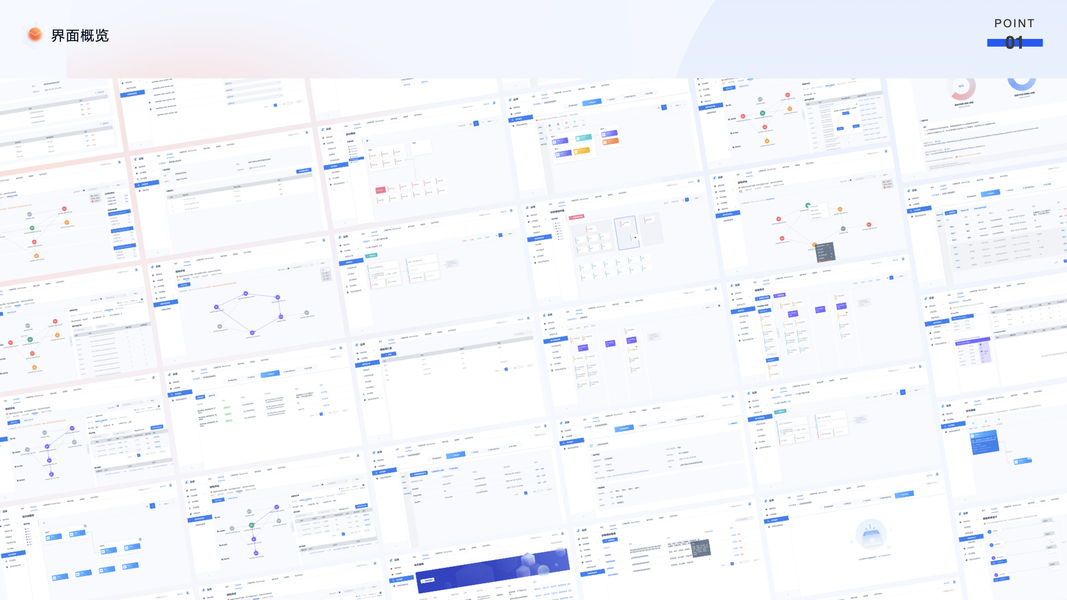Open the thumbnail showing the purple pentagon network graph
This screenshot has height=600, width=1067.
245,301
